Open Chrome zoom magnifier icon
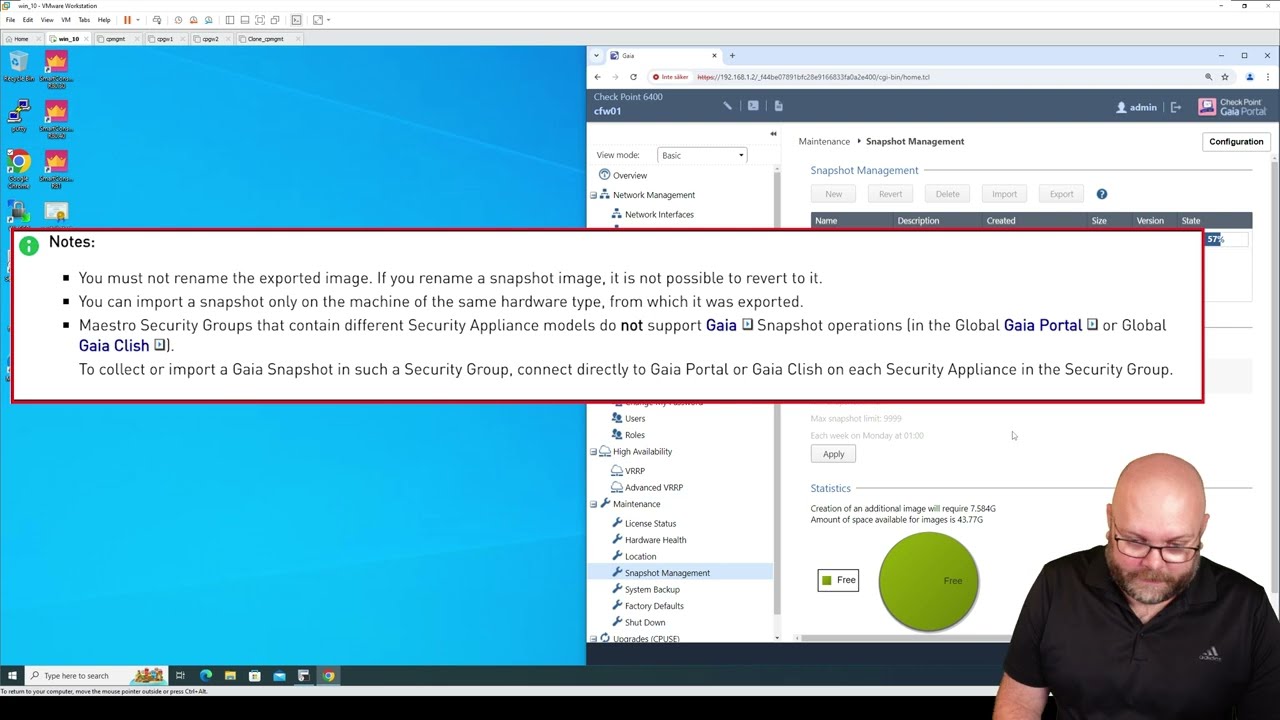Viewport: 1280px width, 720px height. point(1208,77)
